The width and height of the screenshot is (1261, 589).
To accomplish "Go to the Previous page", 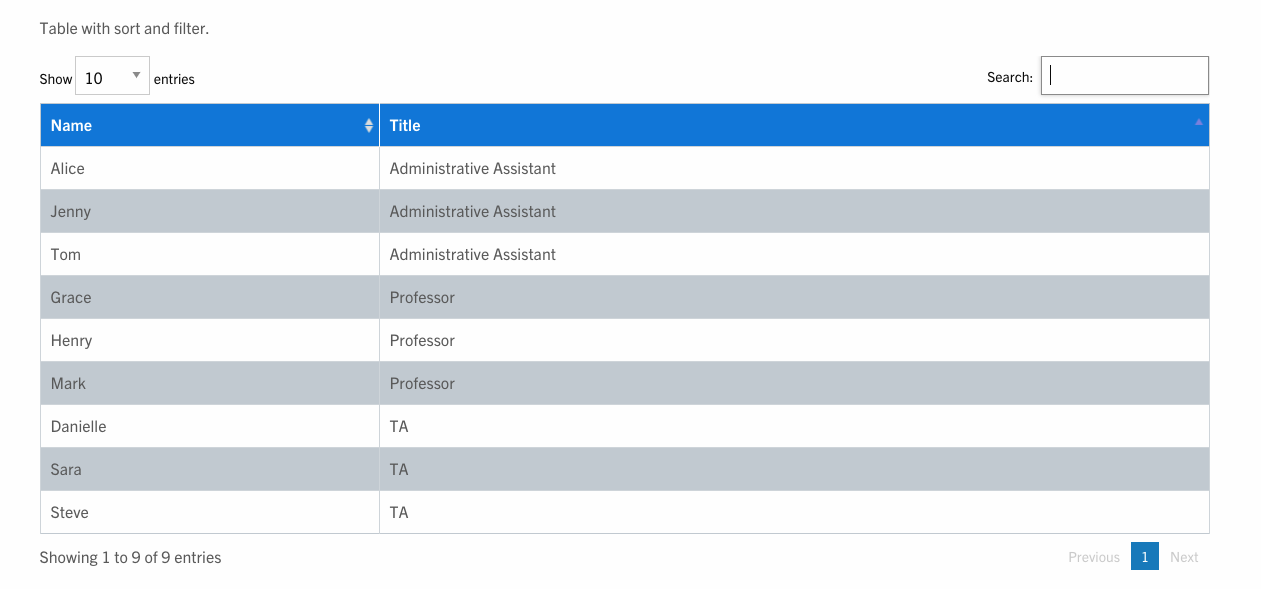I will click(1093, 557).
